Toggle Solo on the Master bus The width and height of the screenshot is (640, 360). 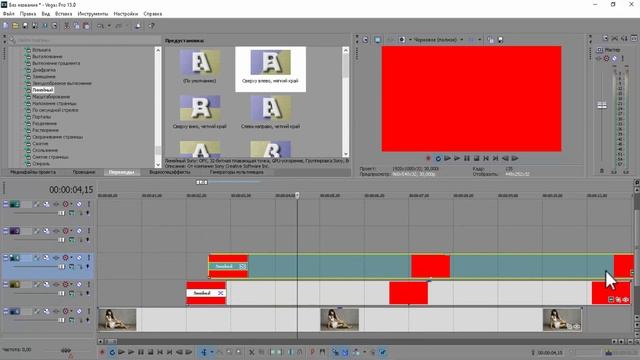pyautogui.click(x=623, y=58)
